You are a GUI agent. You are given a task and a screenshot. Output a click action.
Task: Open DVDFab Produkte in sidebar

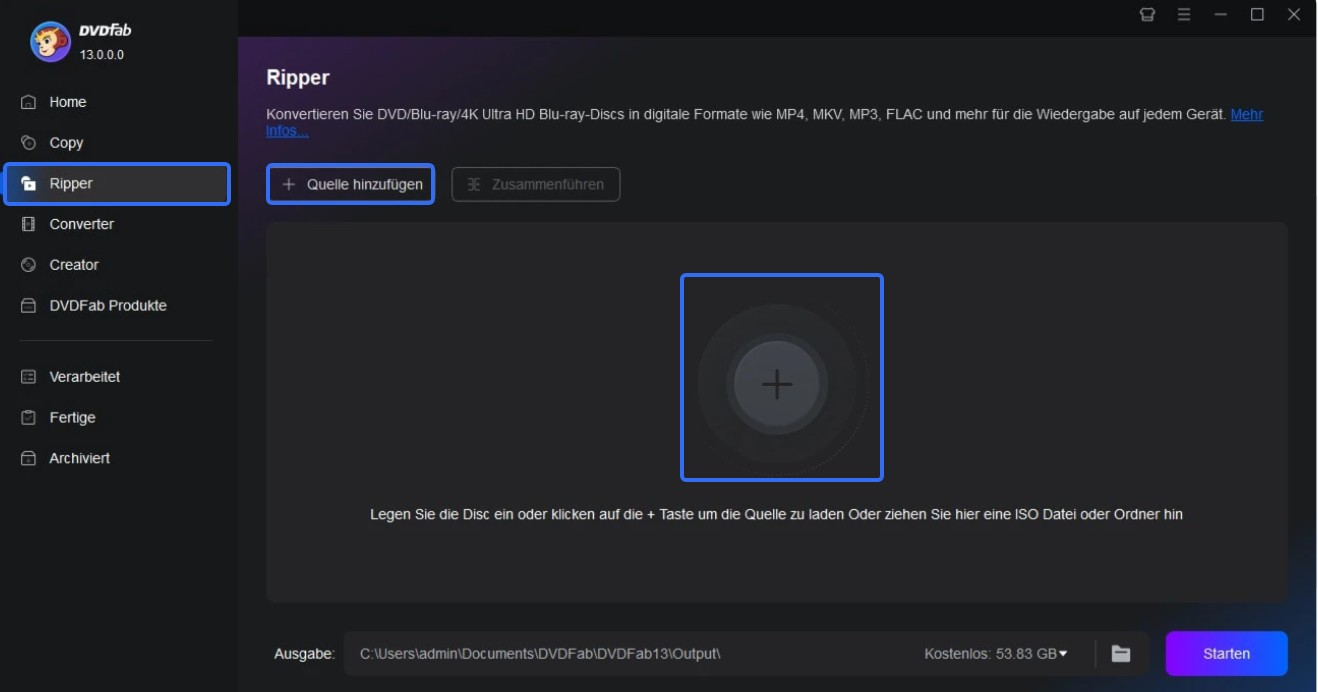(x=118, y=306)
